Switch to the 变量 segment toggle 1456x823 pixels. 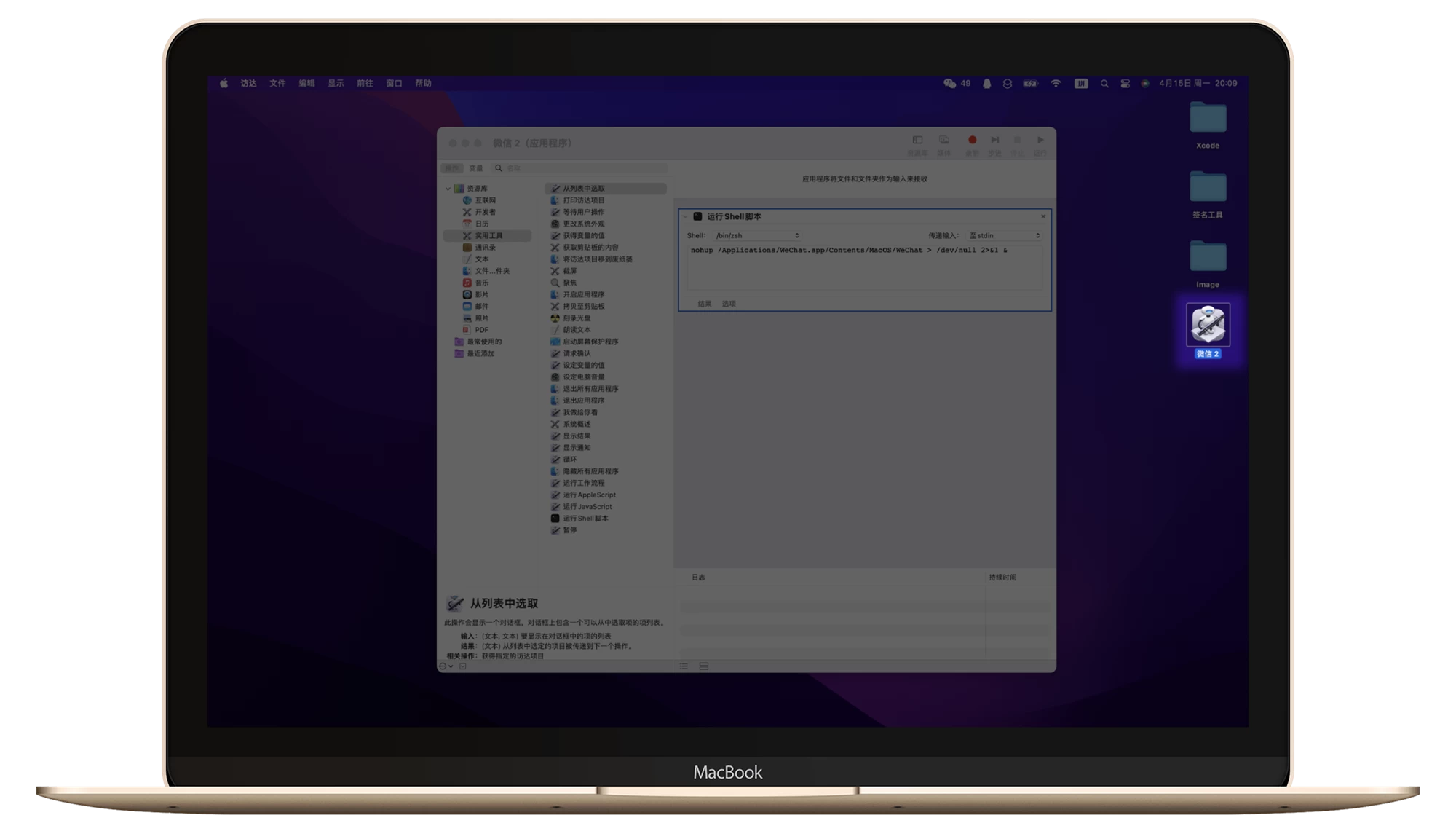click(x=476, y=168)
